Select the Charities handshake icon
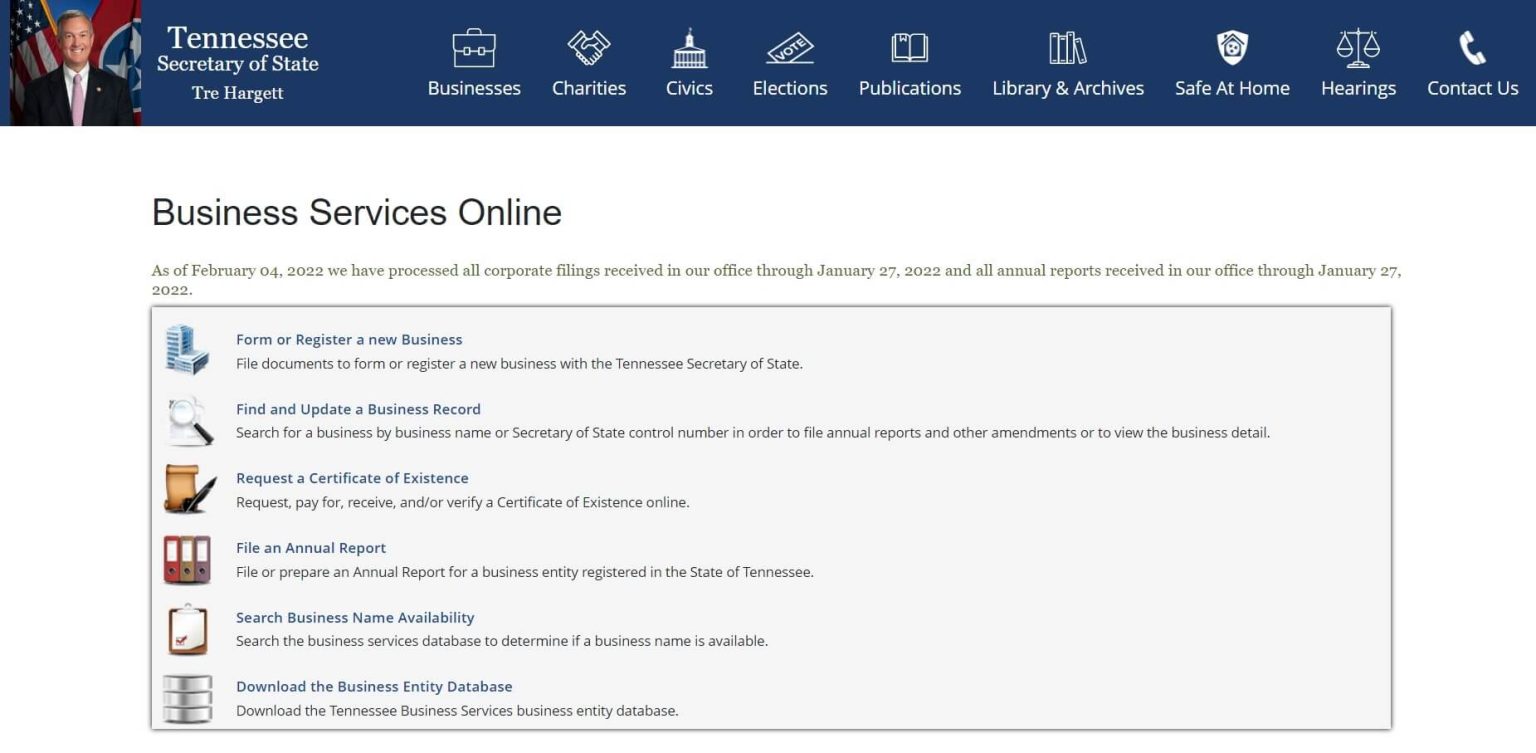The height and width of the screenshot is (753, 1536). [x=589, y=45]
